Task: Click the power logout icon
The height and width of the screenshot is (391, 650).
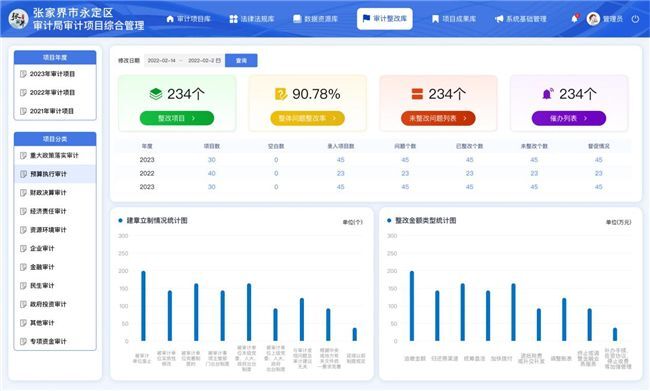Action: click(x=635, y=19)
